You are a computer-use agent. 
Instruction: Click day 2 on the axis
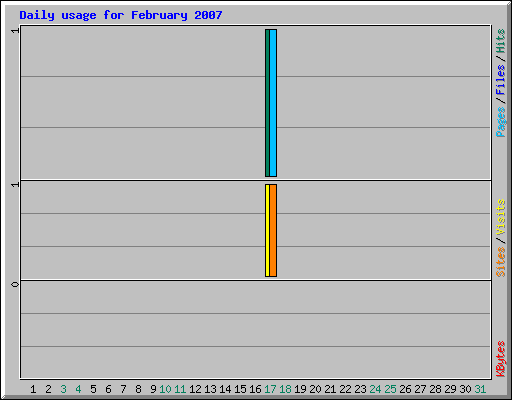(x=48, y=389)
